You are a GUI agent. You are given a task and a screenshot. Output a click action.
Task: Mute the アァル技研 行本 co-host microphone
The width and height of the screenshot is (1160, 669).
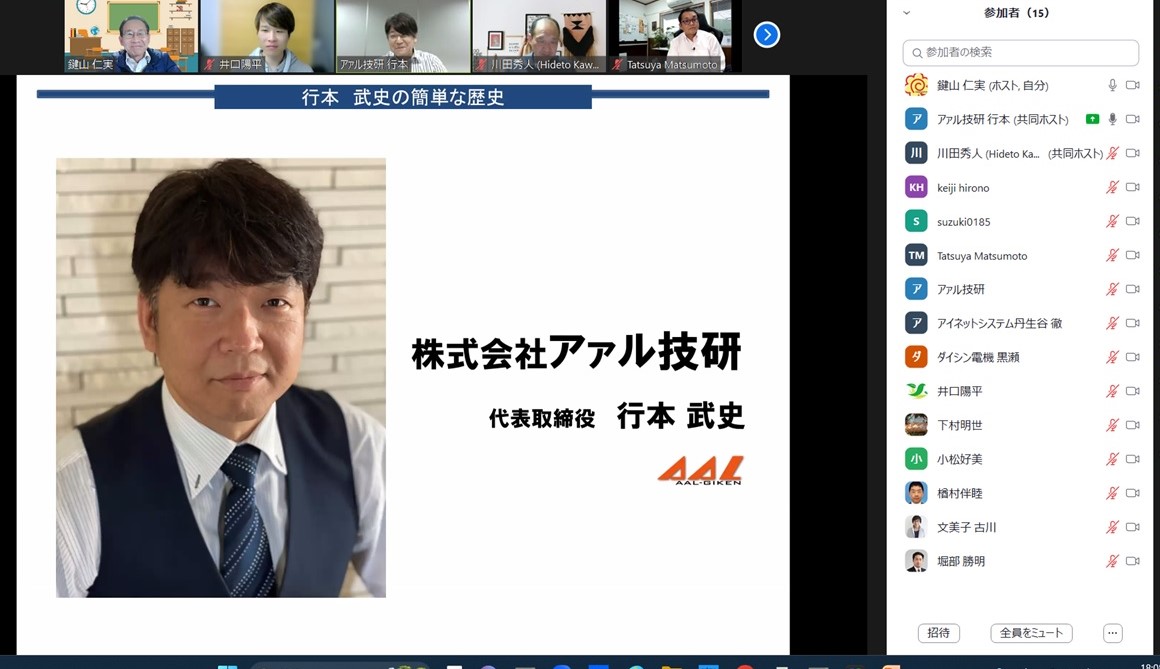click(1112, 119)
